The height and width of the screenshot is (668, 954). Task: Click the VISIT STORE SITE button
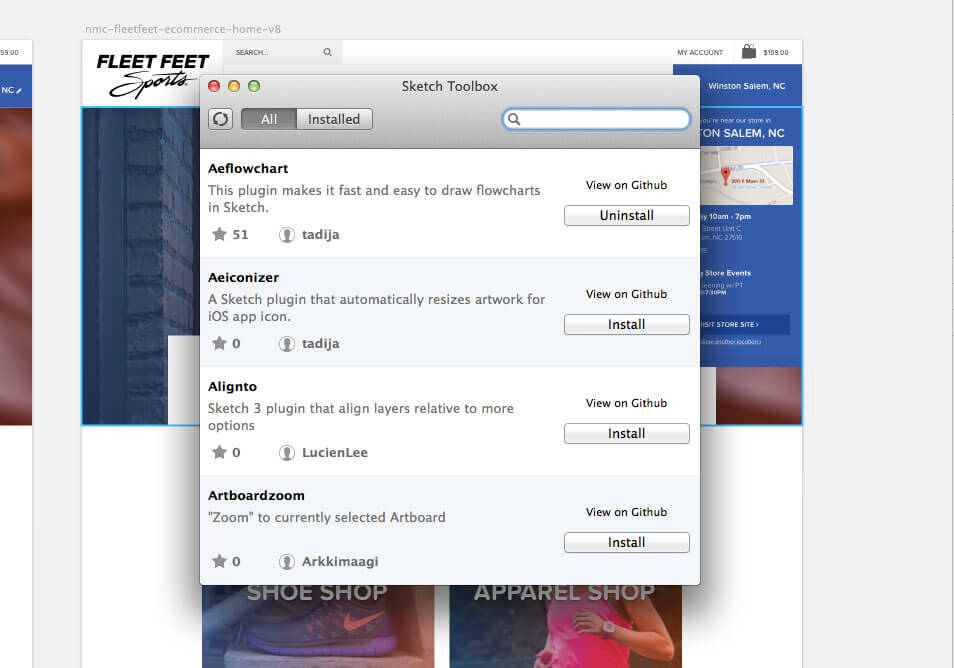745,325
